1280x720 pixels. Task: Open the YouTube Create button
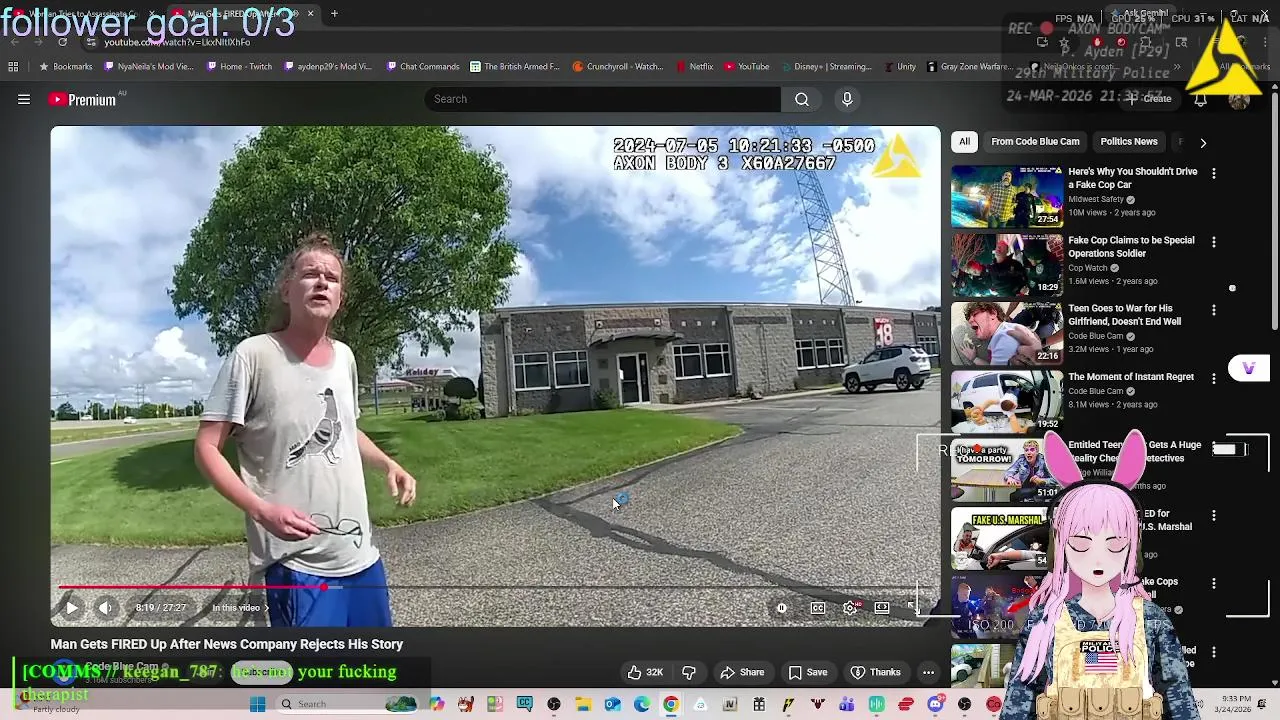1149,99
